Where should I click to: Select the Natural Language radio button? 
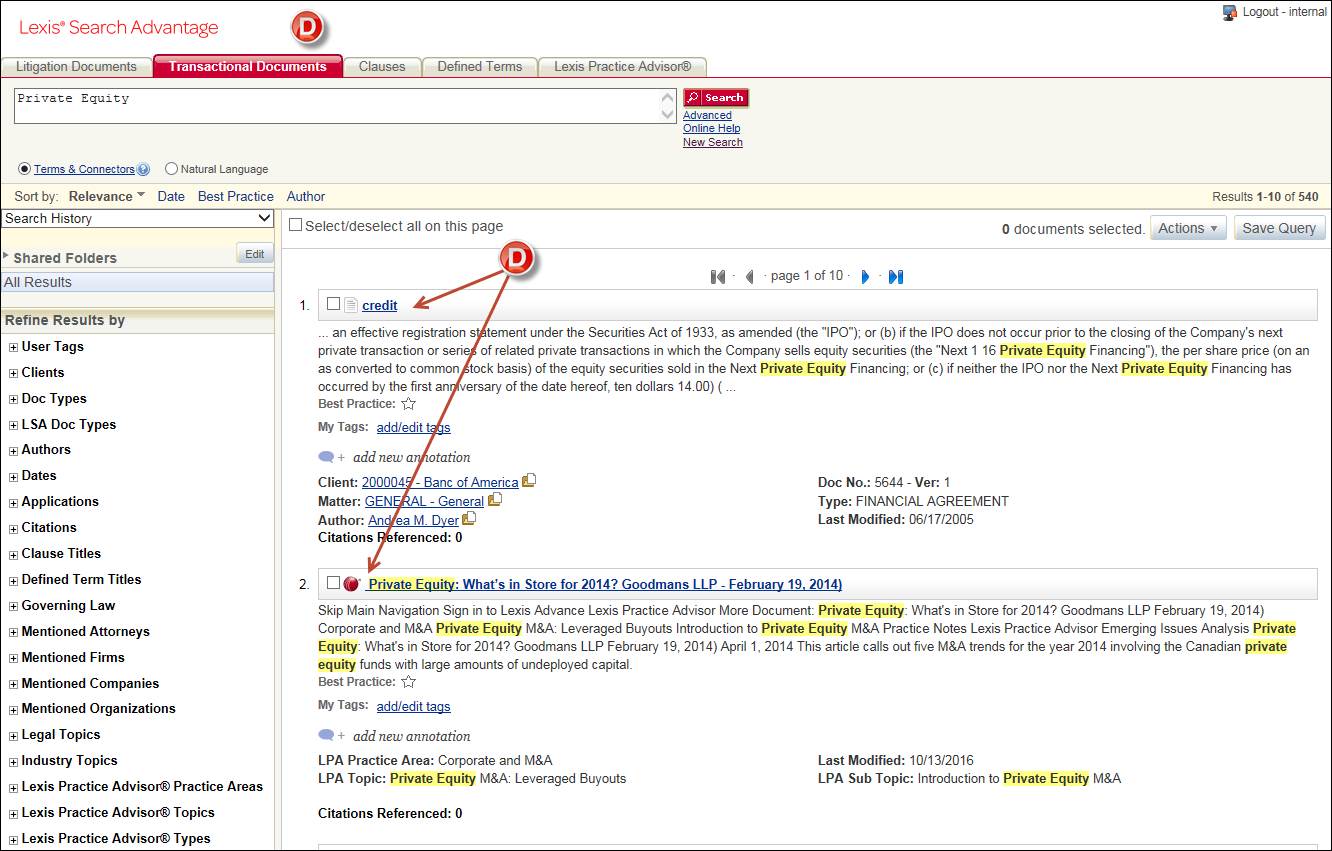tap(171, 169)
